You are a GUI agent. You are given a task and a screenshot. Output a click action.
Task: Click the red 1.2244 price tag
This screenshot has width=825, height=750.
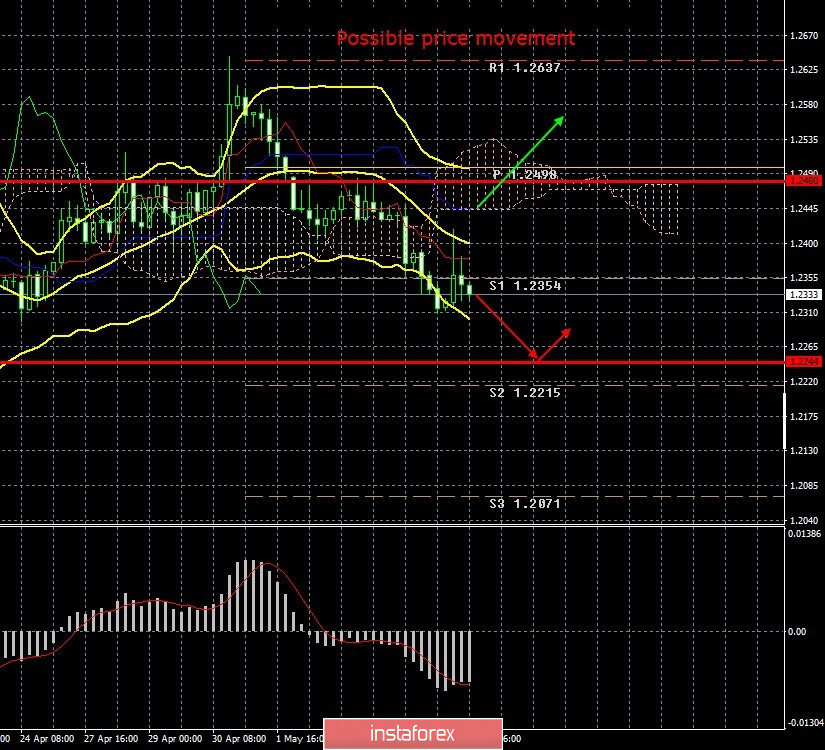[x=803, y=362]
